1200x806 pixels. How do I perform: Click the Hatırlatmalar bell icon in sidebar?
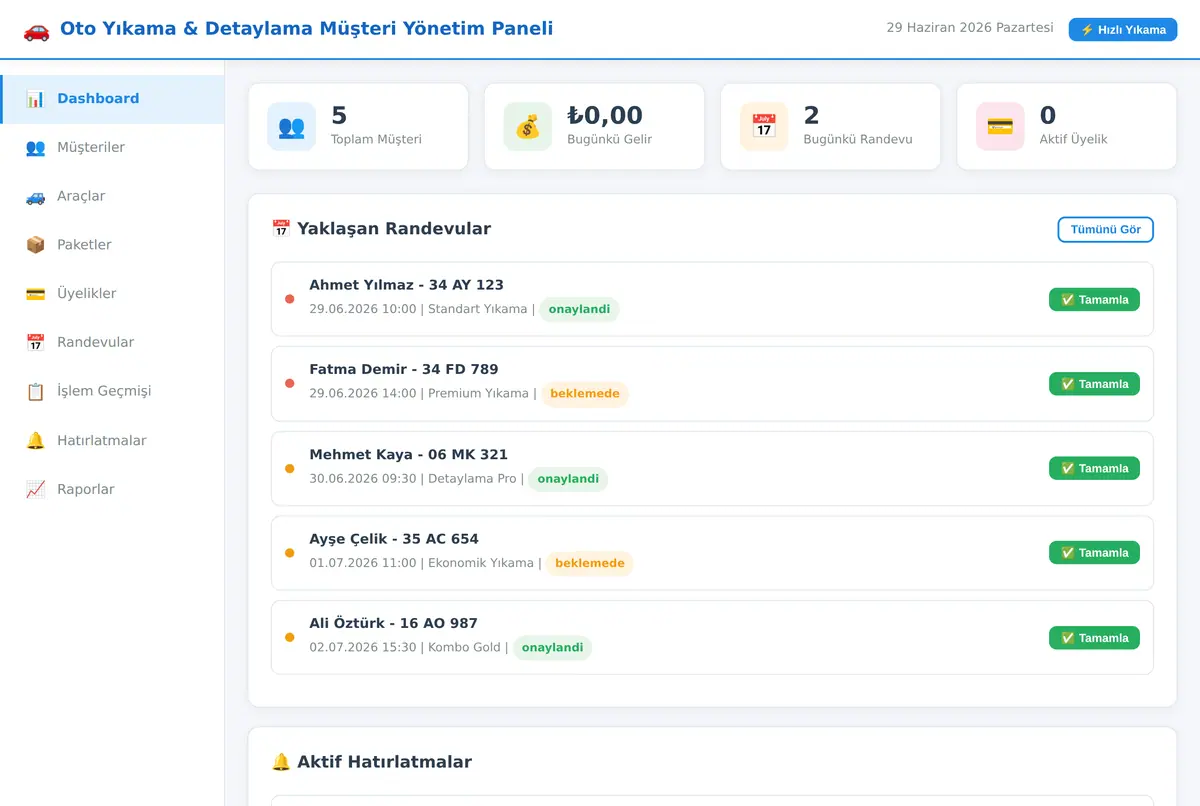pos(35,441)
